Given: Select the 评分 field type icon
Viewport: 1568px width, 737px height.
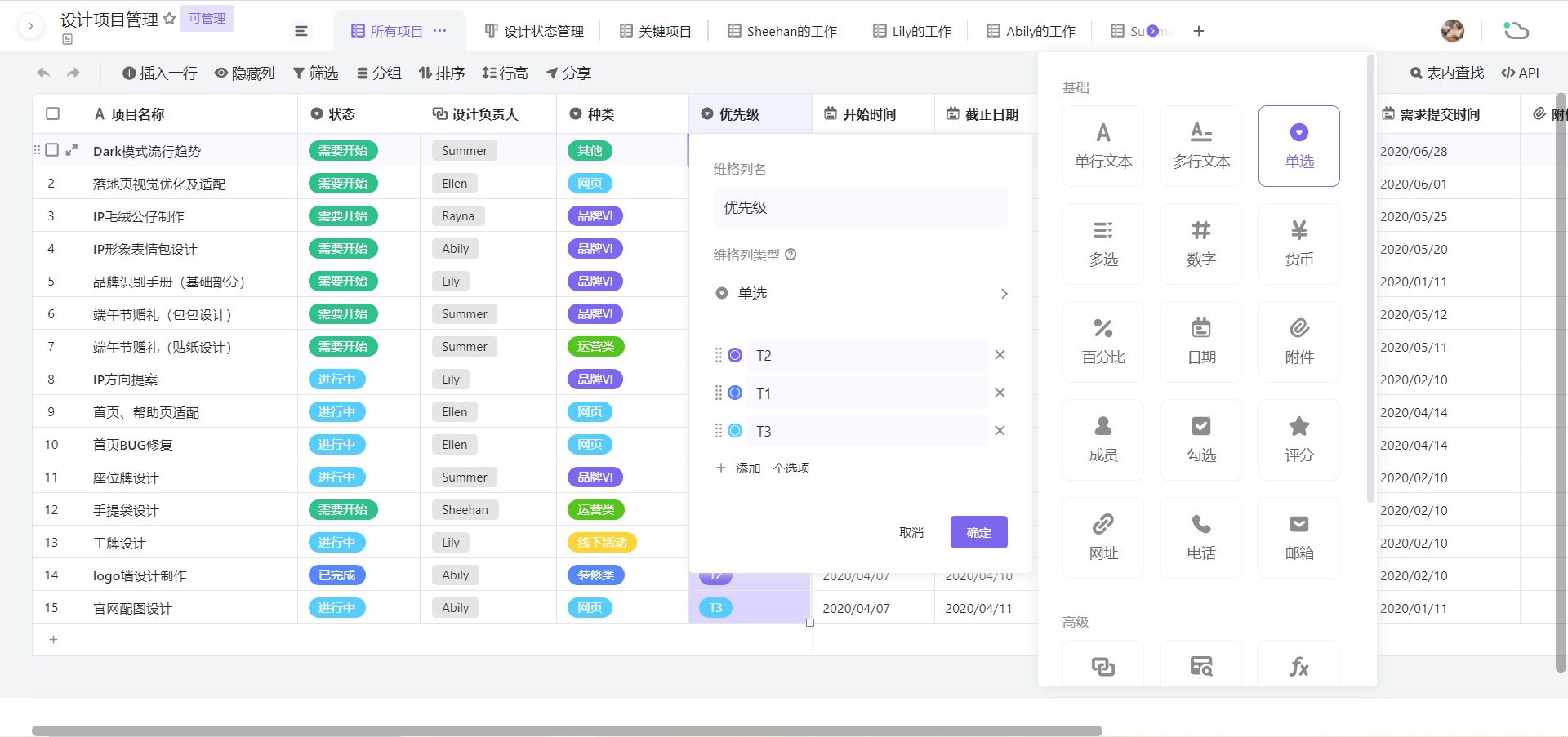Looking at the screenshot, I should click(x=1298, y=439).
